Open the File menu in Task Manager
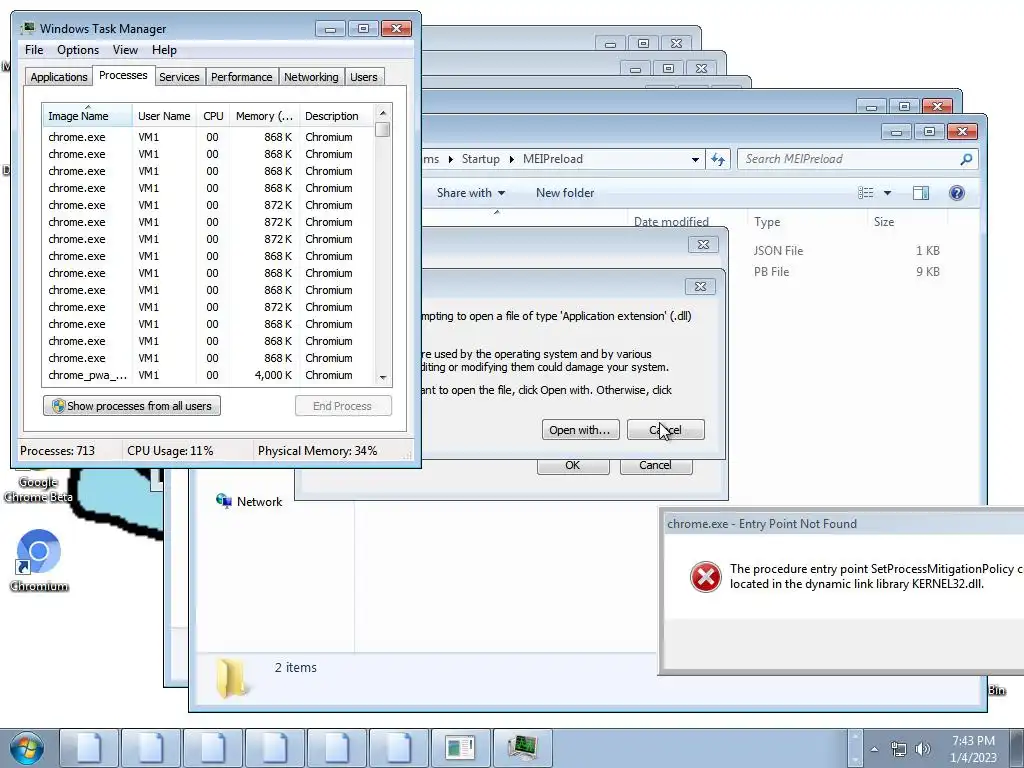The image size is (1024, 768). [x=34, y=50]
